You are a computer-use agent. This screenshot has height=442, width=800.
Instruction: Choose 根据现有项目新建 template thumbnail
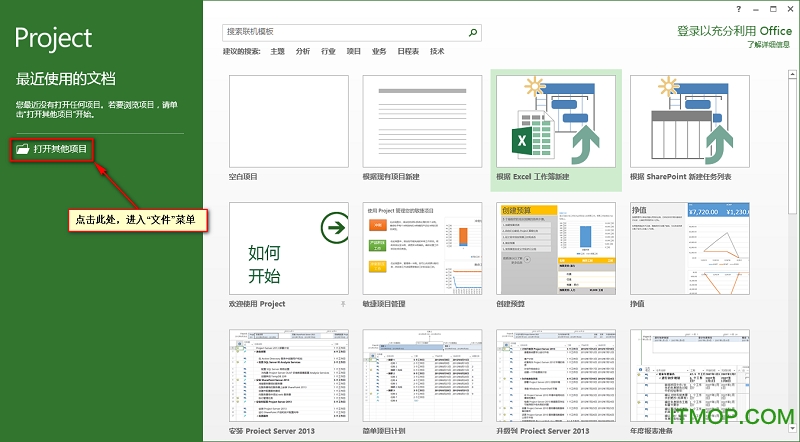point(422,121)
